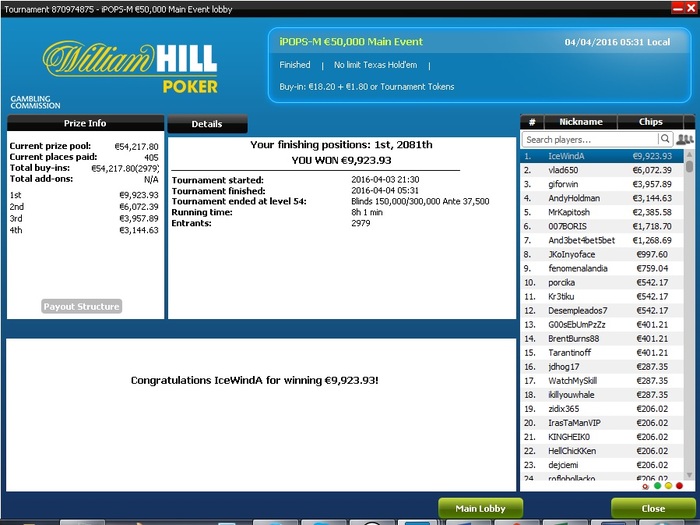Select player row IrasTaManVIP
The width and height of the screenshot is (700, 525).
pyautogui.click(x=602, y=423)
